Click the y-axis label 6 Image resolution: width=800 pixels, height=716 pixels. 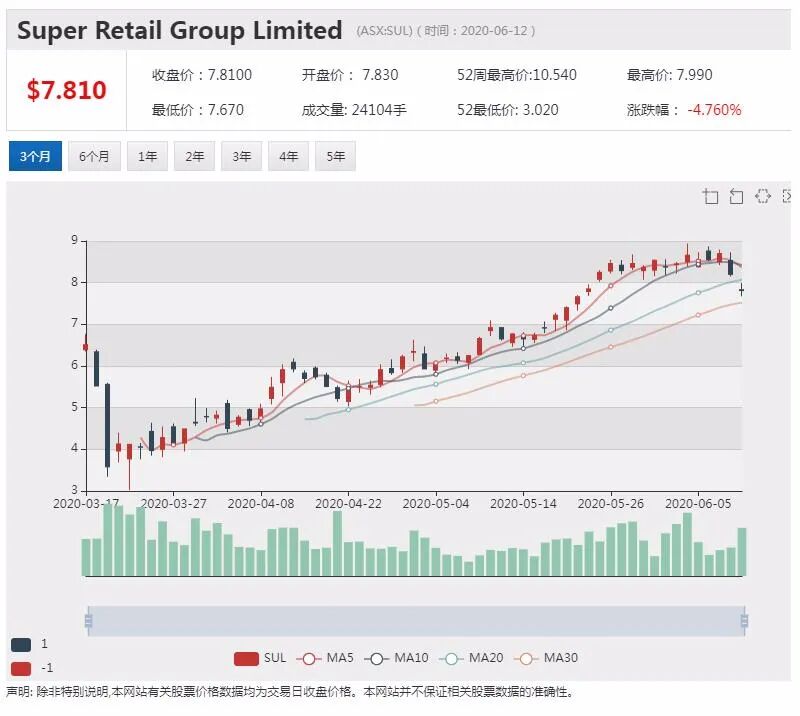coord(74,365)
